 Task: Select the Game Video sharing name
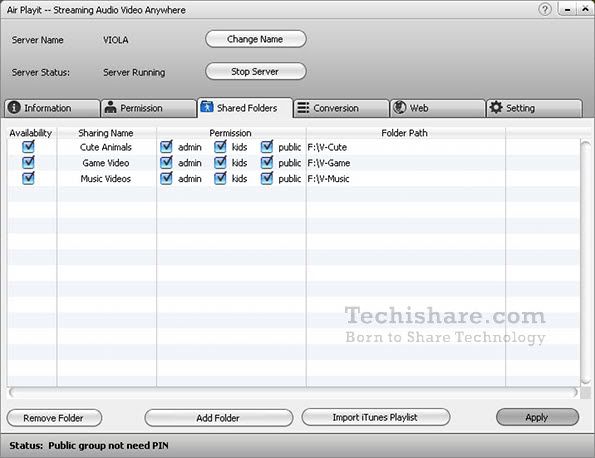pyautogui.click(x=105, y=163)
